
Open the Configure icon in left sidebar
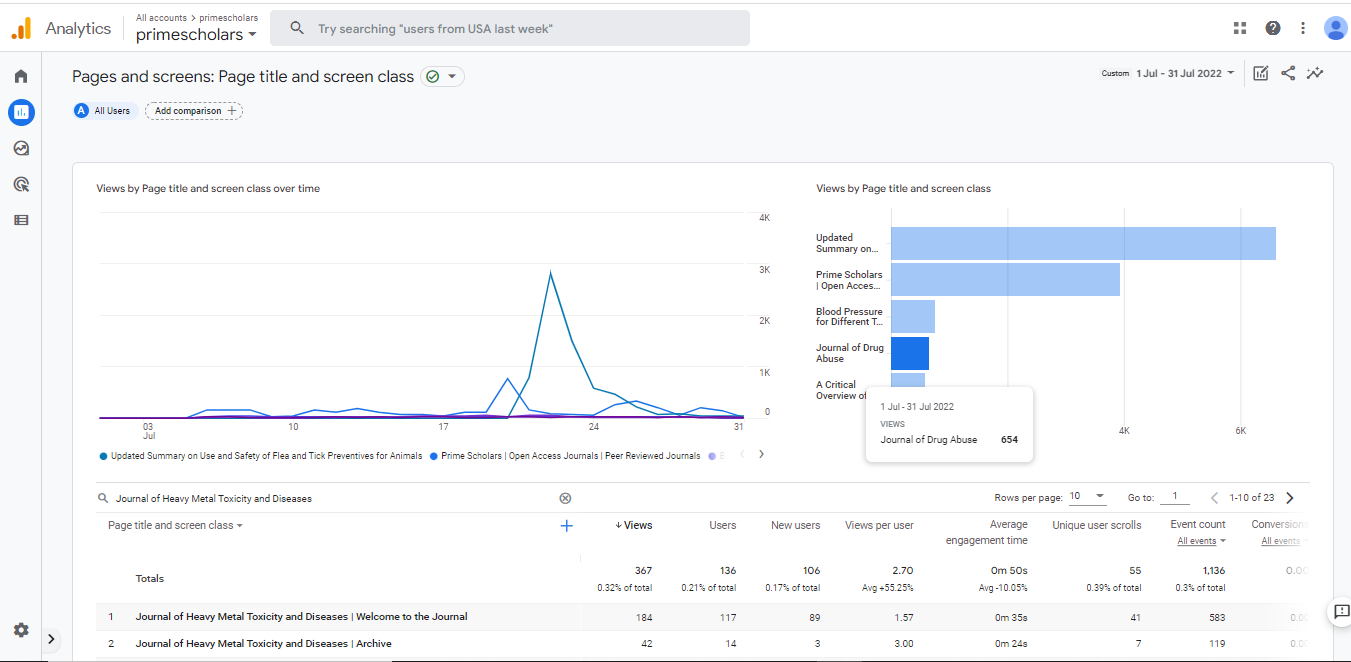21,220
